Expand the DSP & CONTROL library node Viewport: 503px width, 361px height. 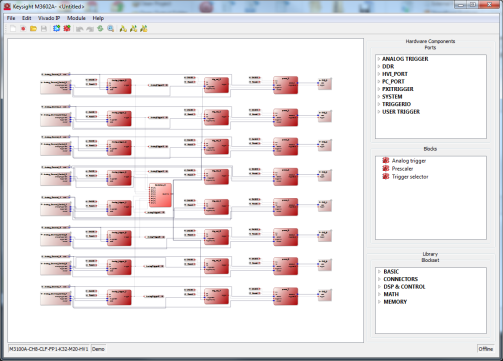379,287
